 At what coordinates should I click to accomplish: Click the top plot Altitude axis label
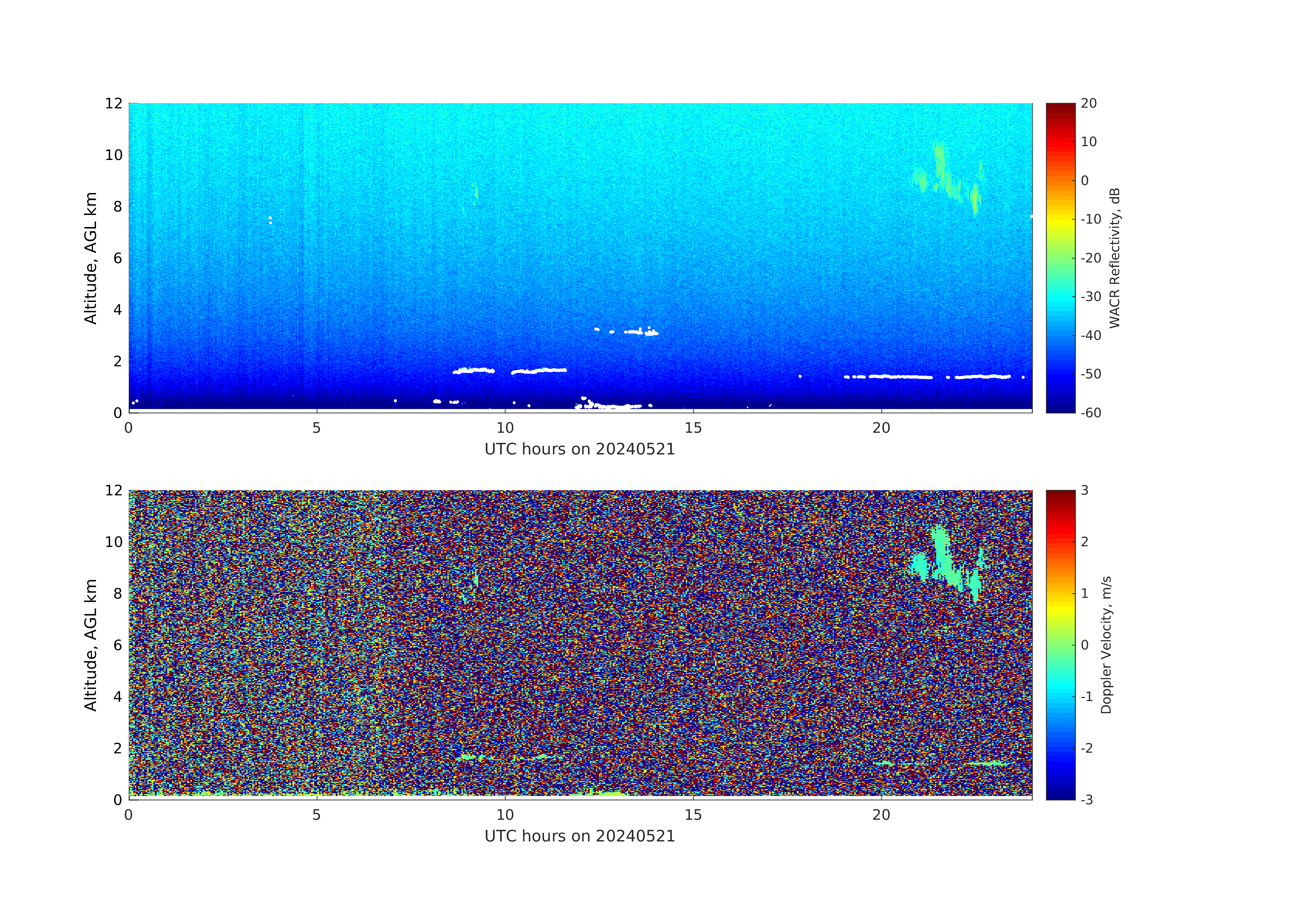coord(90,258)
